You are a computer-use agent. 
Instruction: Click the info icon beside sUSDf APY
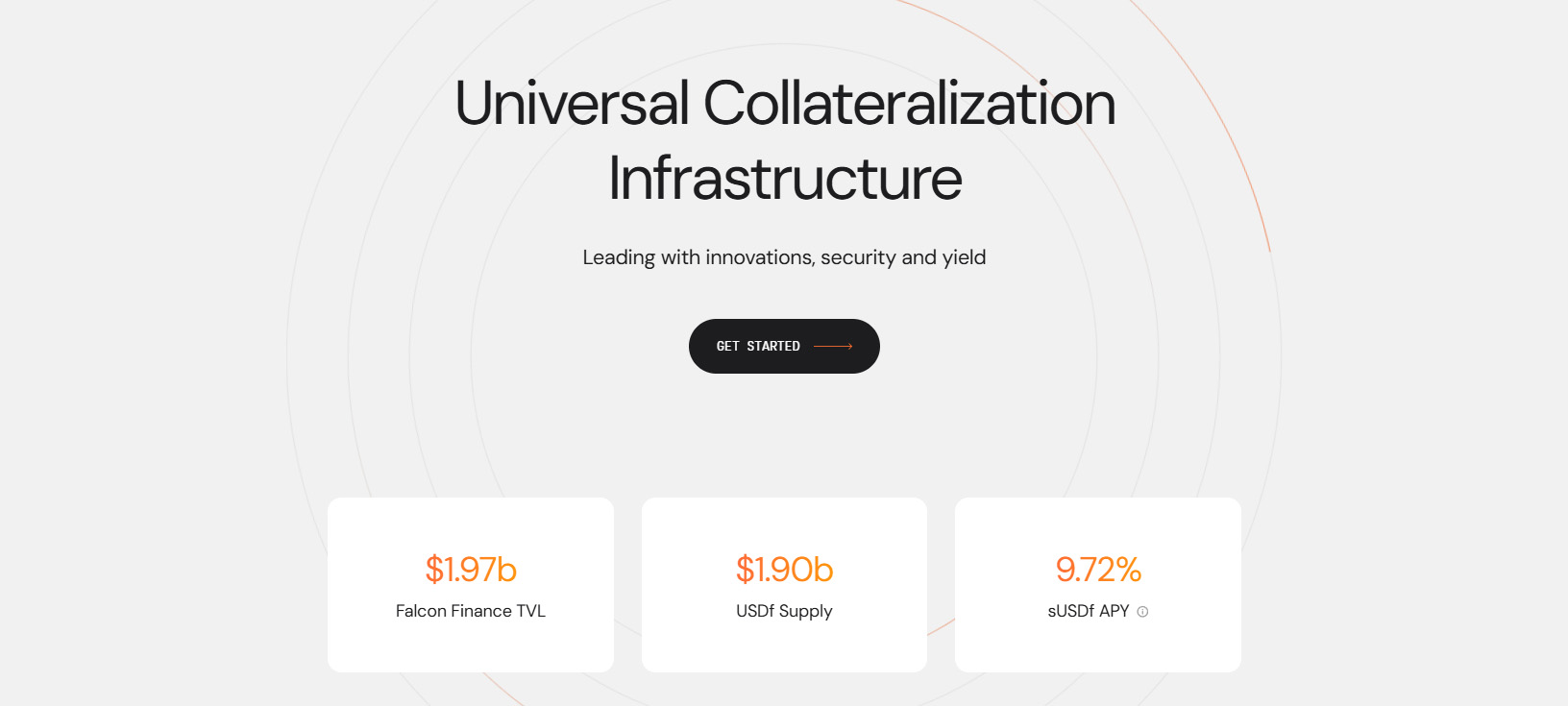tap(1142, 612)
